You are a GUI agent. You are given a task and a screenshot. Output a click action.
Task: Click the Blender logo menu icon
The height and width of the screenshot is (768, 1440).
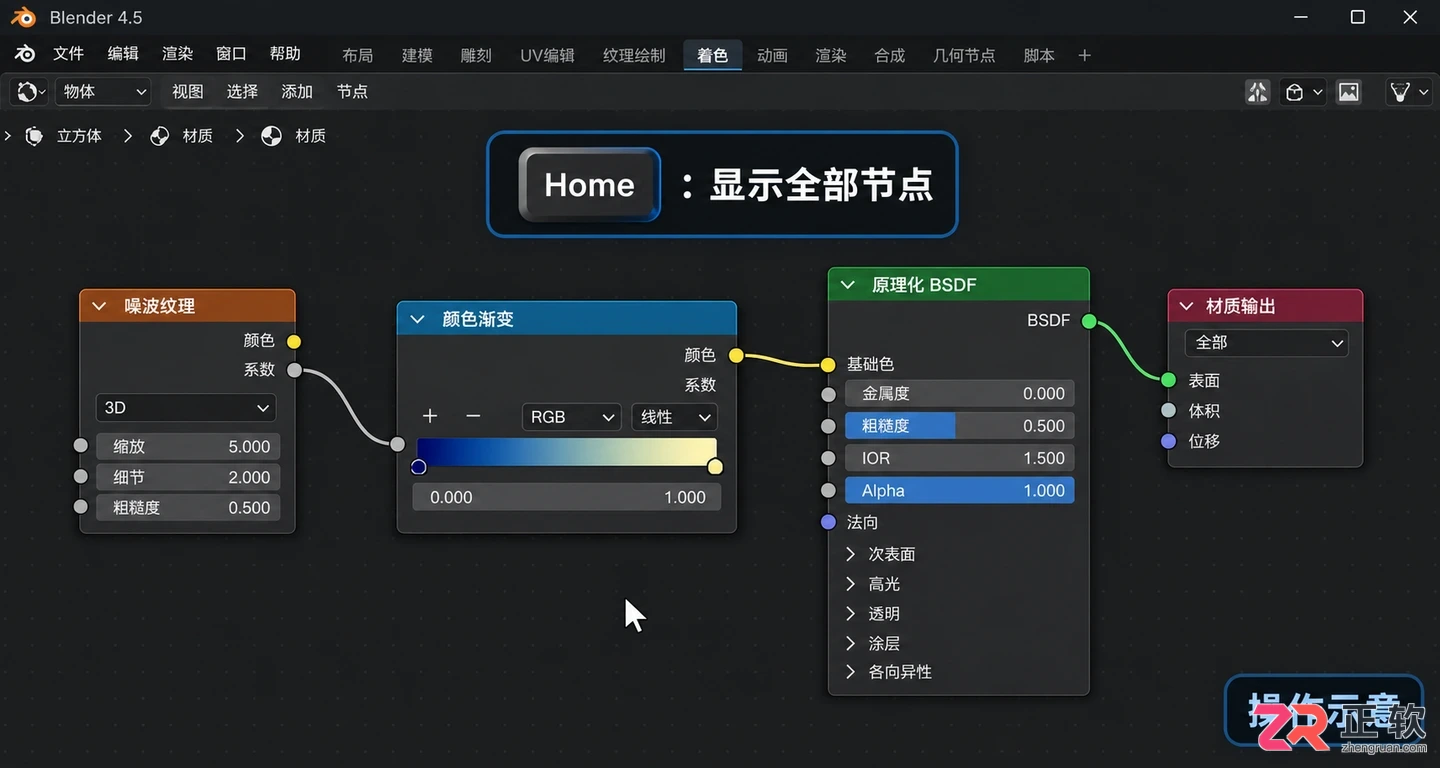[x=25, y=54]
